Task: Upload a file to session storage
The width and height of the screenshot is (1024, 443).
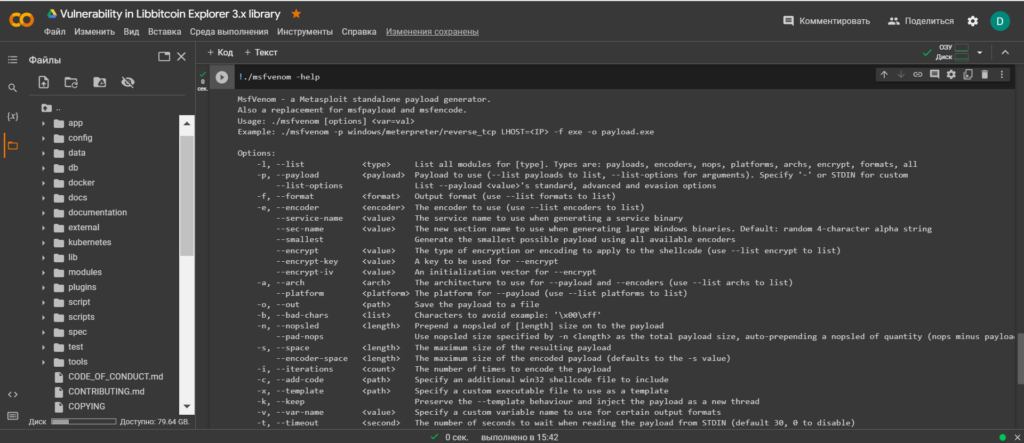Action: point(44,82)
